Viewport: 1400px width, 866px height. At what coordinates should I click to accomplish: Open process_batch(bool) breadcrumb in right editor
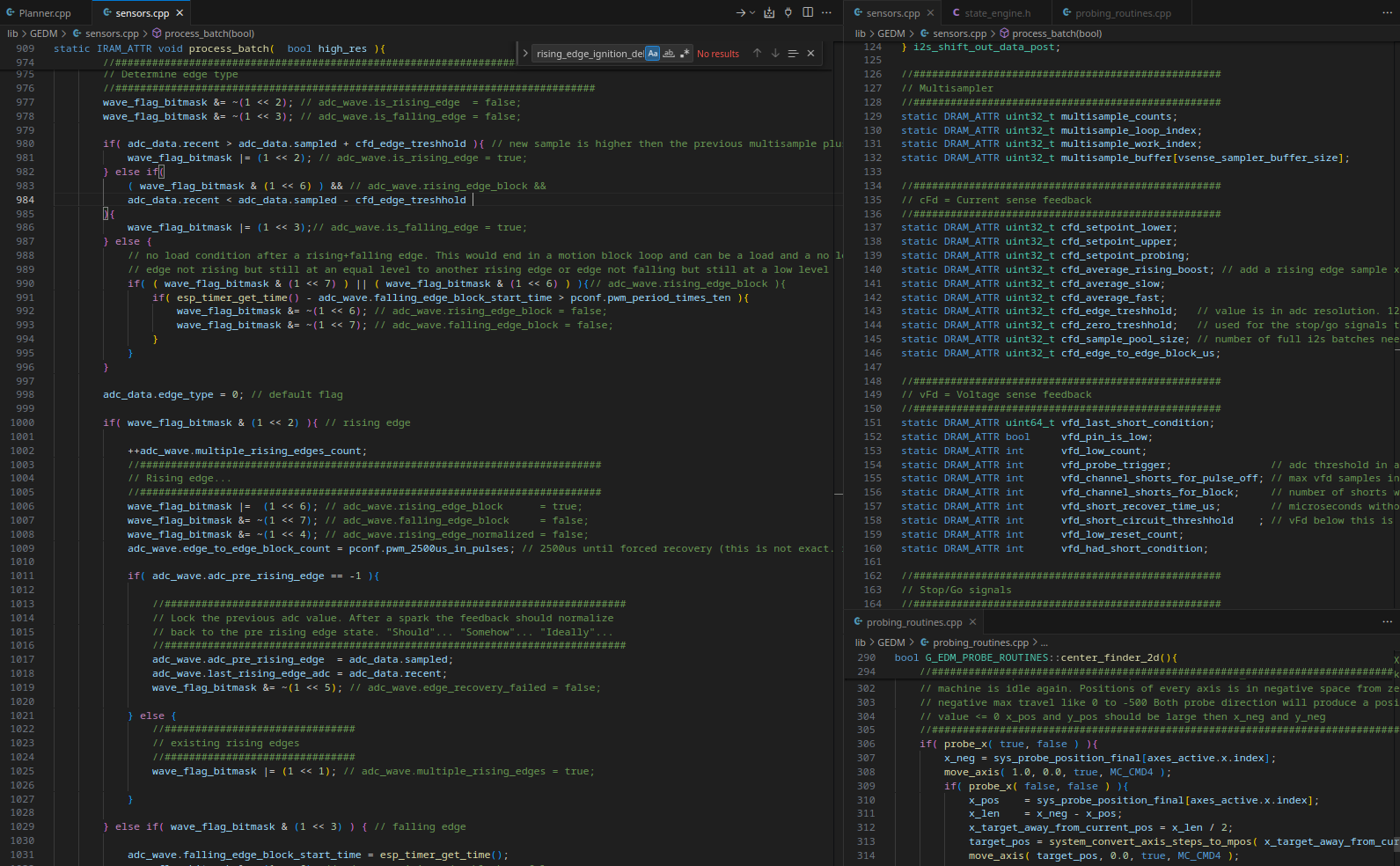coord(1056,33)
